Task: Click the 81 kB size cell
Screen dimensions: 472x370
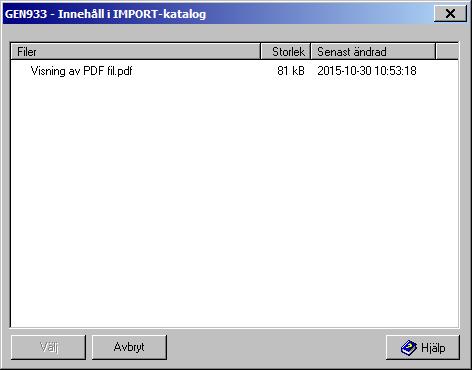Action: click(x=291, y=71)
